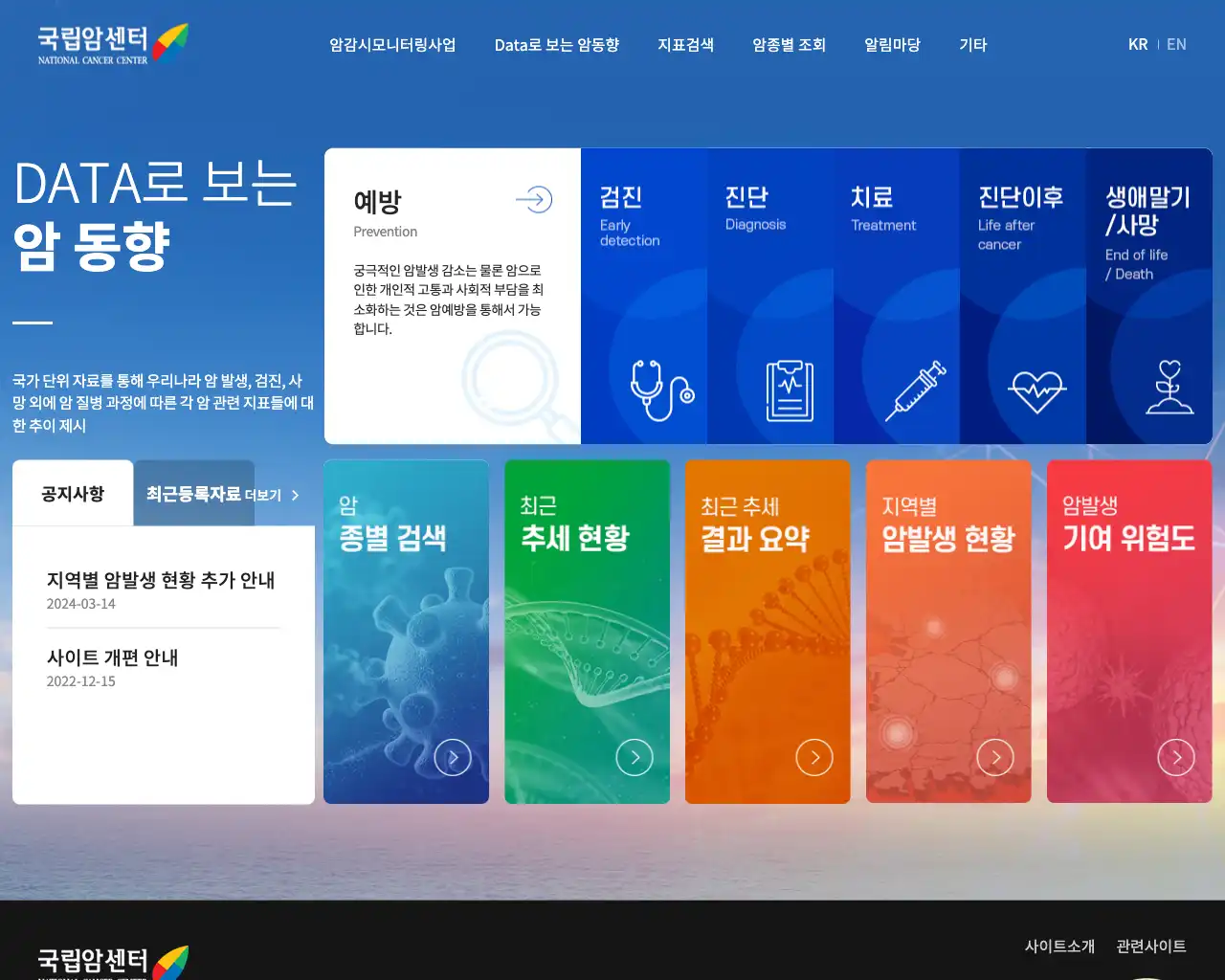Click the chevron on 암발생 기여 위험도 card

pos(1176,757)
